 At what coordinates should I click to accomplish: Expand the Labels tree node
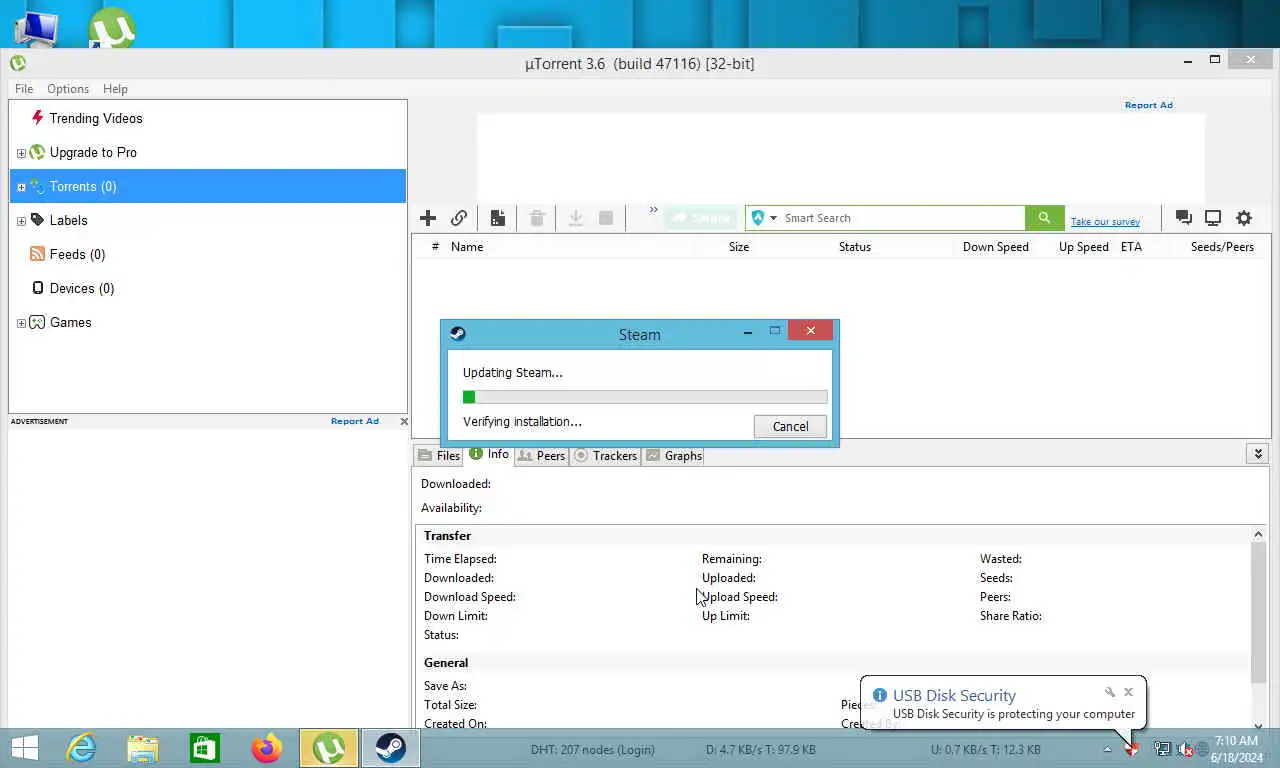point(21,221)
